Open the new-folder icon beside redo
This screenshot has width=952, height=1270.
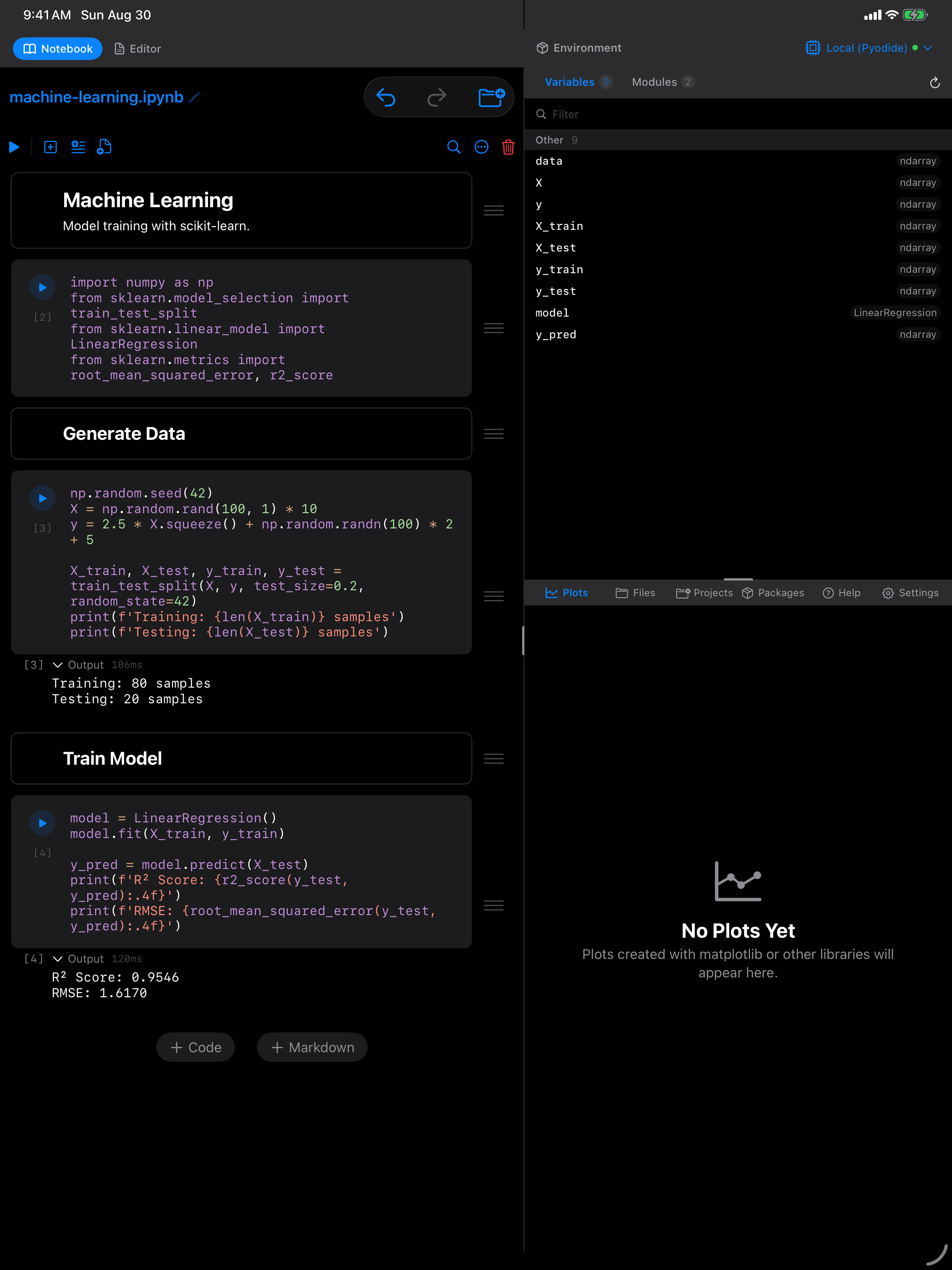(x=491, y=97)
